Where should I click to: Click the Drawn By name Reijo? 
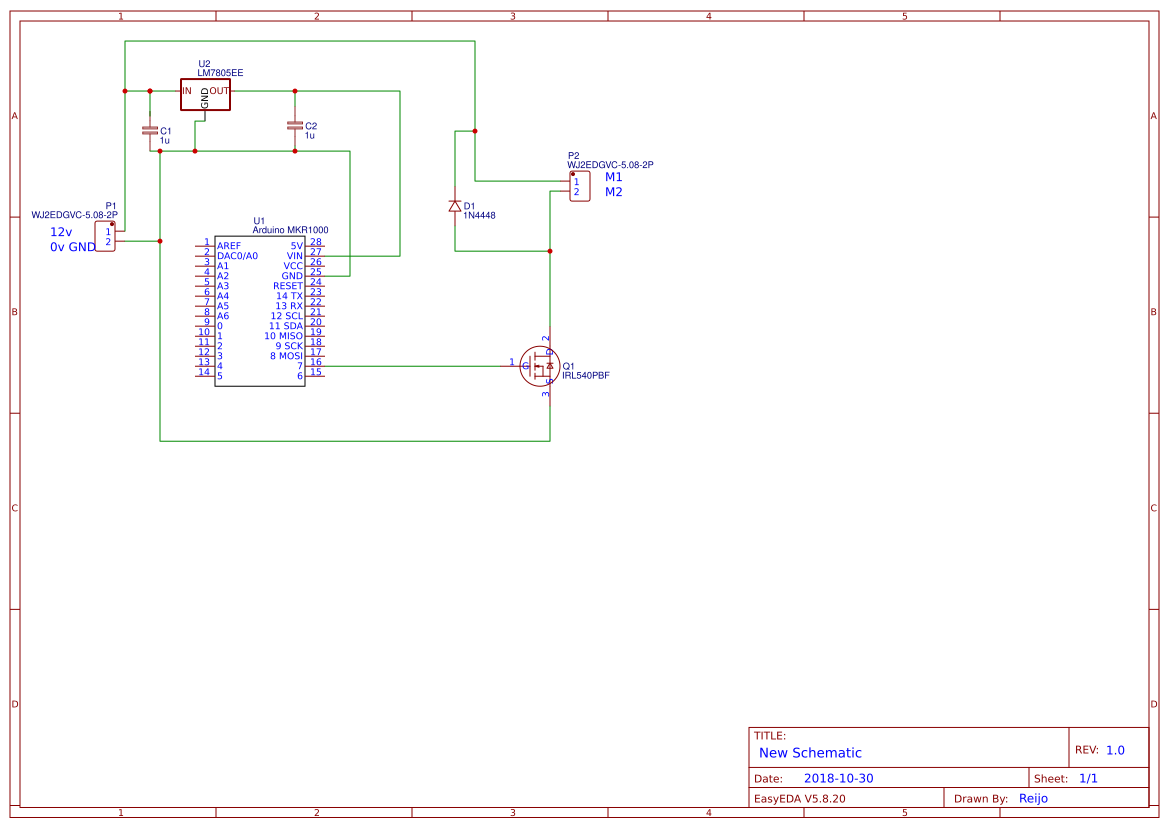click(1033, 798)
